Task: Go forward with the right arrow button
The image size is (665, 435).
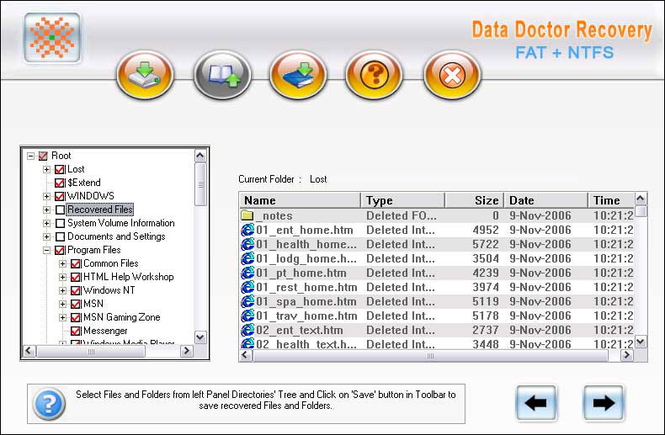Action: click(604, 403)
